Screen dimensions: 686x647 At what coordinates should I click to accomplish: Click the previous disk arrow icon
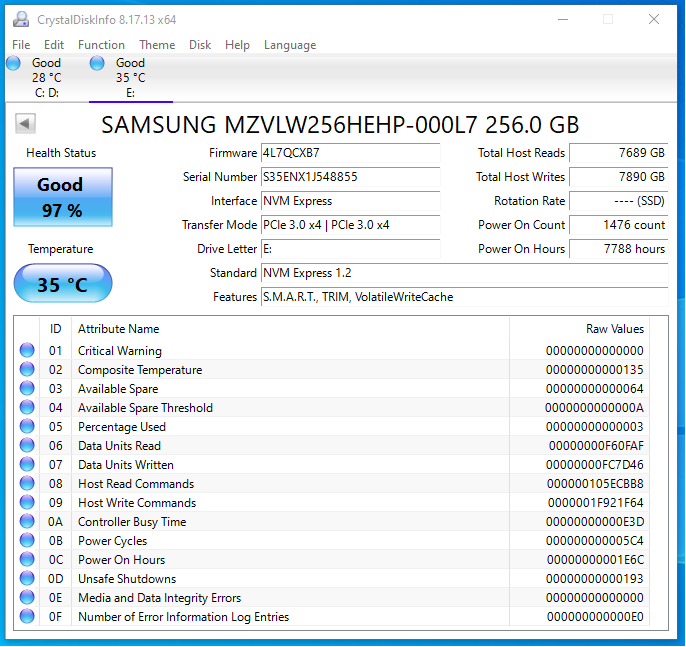(x=25, y=123)
